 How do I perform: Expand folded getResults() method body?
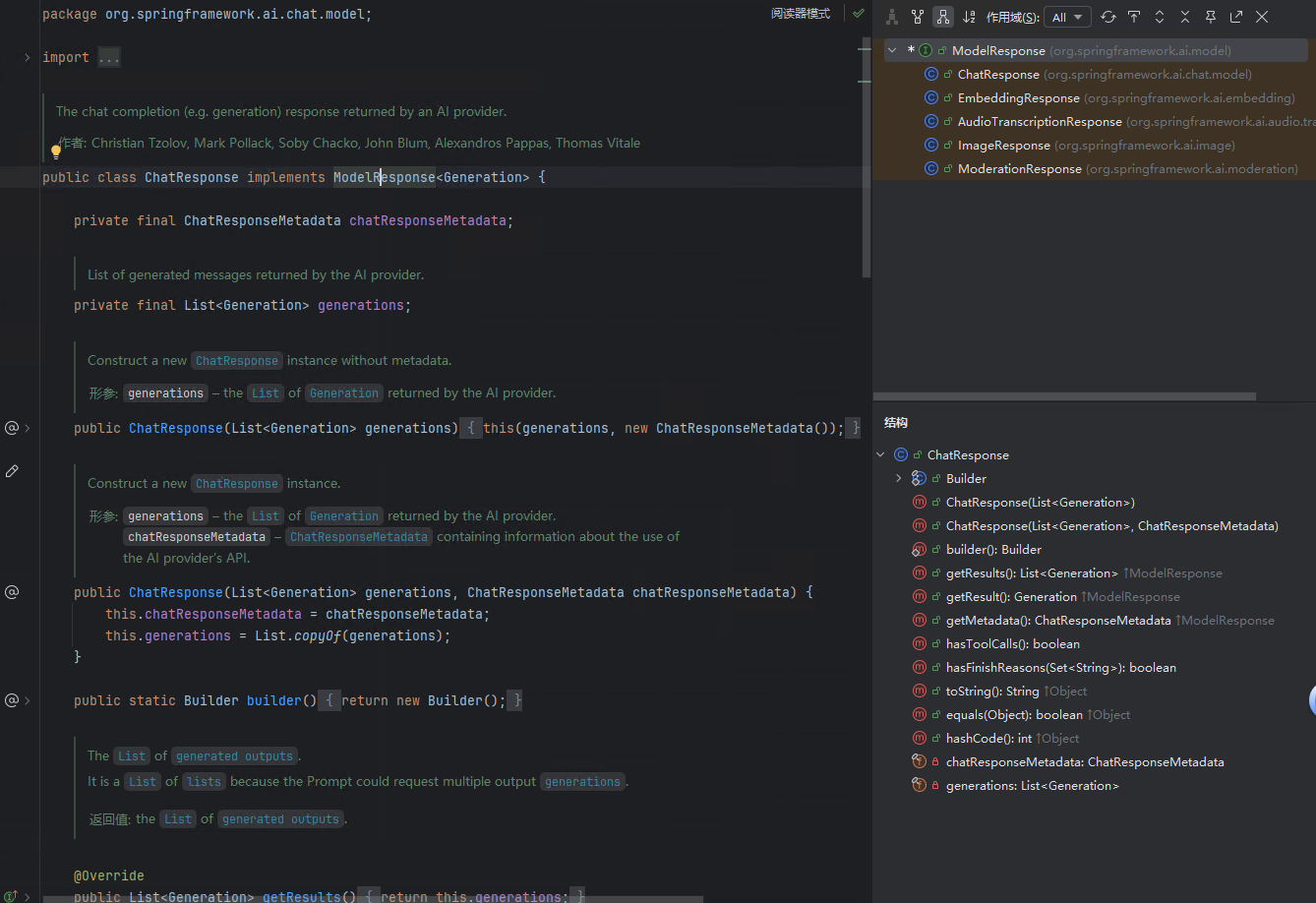click(x=27, y=896)
